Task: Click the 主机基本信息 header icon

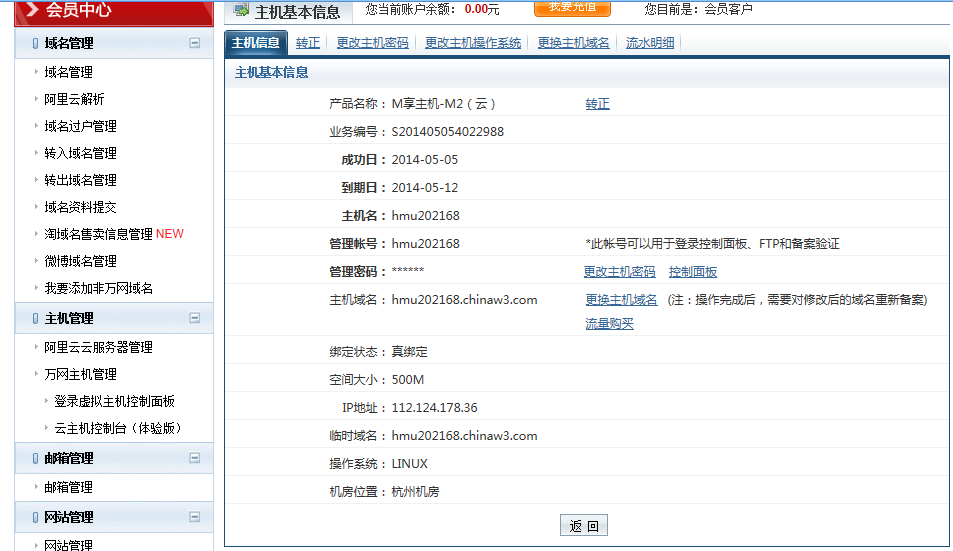Action: (x=241, y=11)
